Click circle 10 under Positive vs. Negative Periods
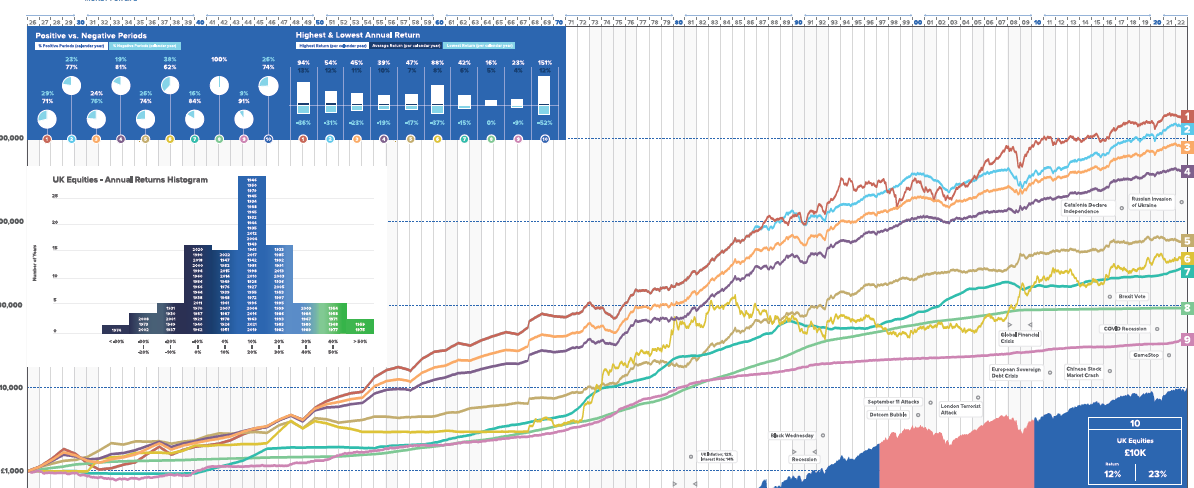 point(268,139)
